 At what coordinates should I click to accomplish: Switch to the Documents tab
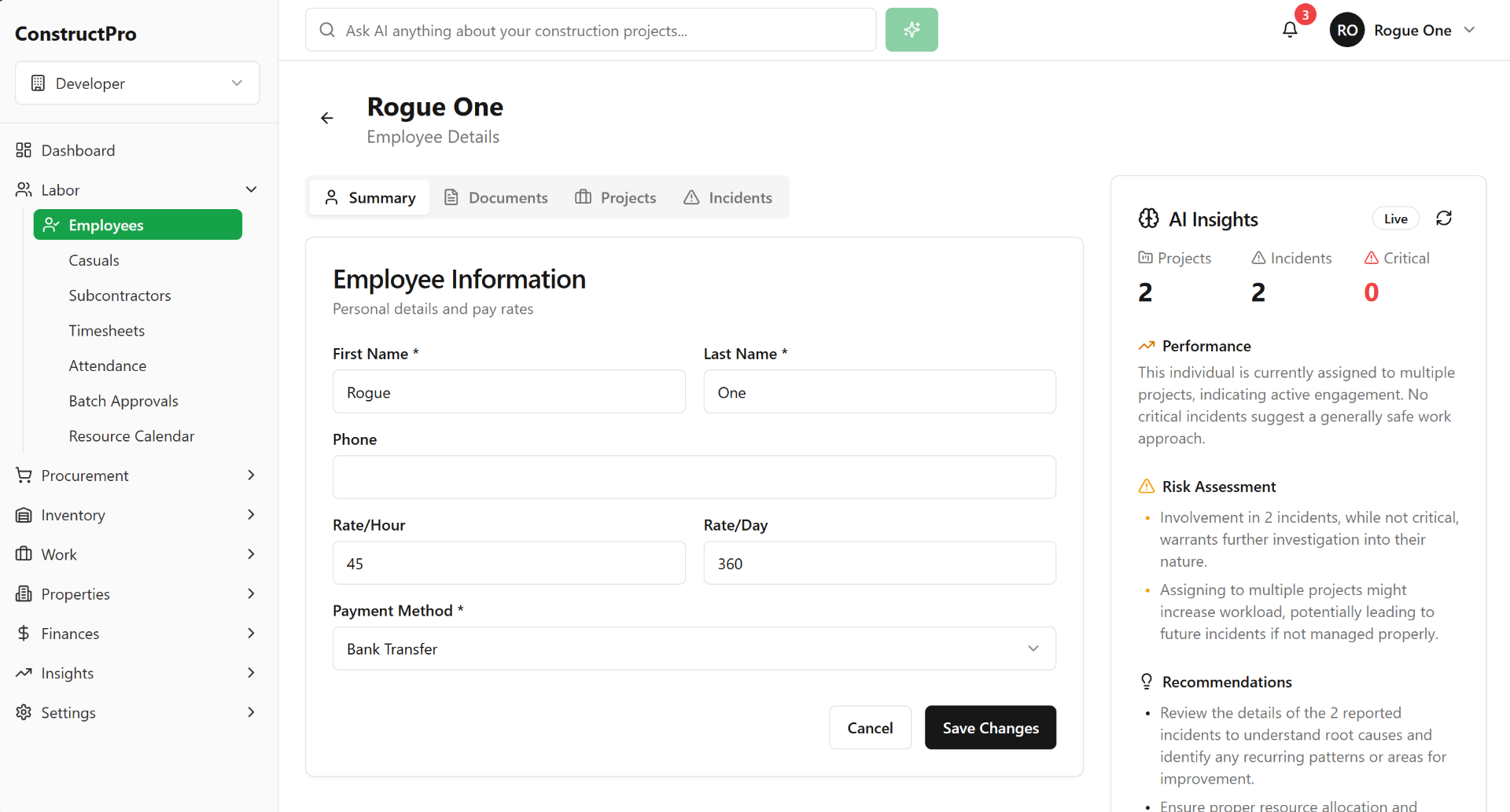click(506, 197)
